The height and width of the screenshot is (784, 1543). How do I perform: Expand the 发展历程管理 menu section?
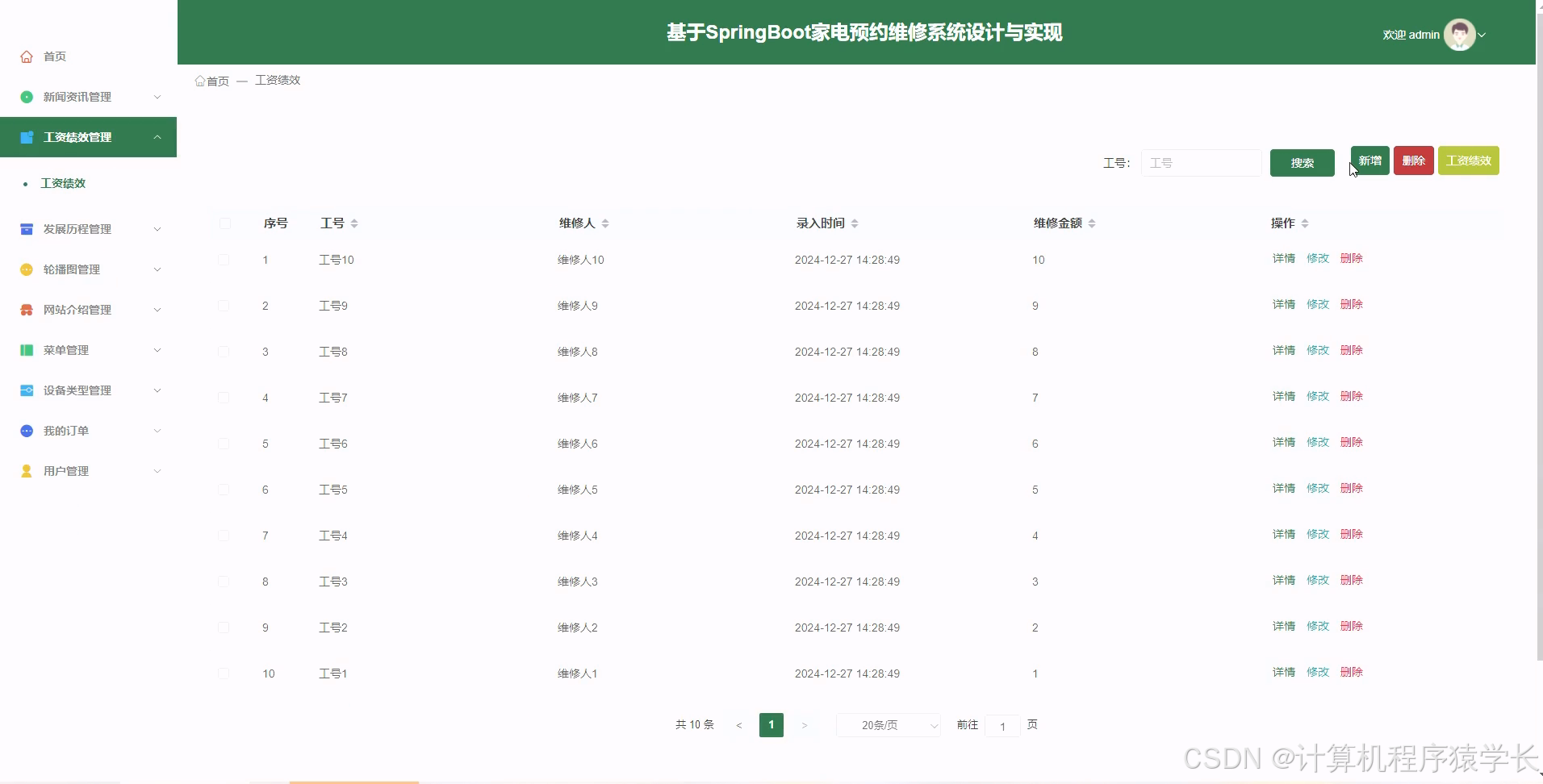(x=88, y=229)
